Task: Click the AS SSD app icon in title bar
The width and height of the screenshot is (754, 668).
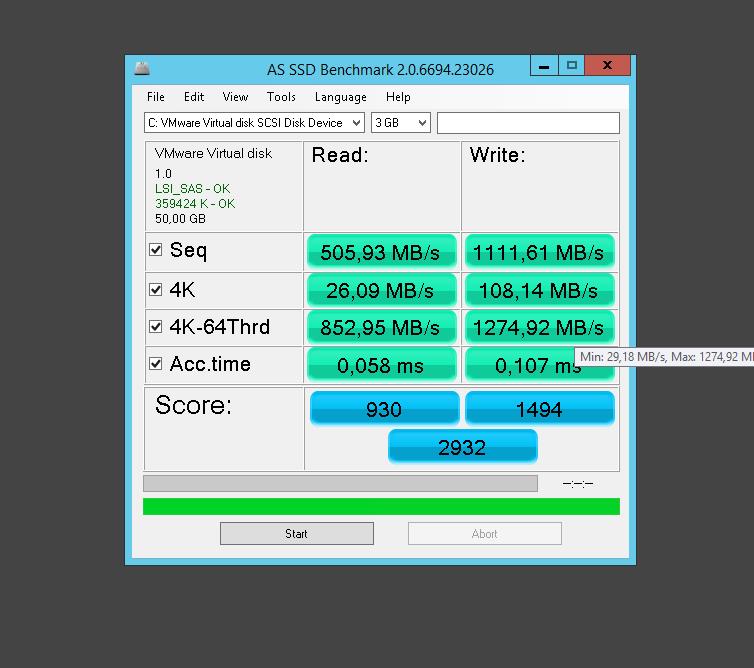Action: point(142,68)
